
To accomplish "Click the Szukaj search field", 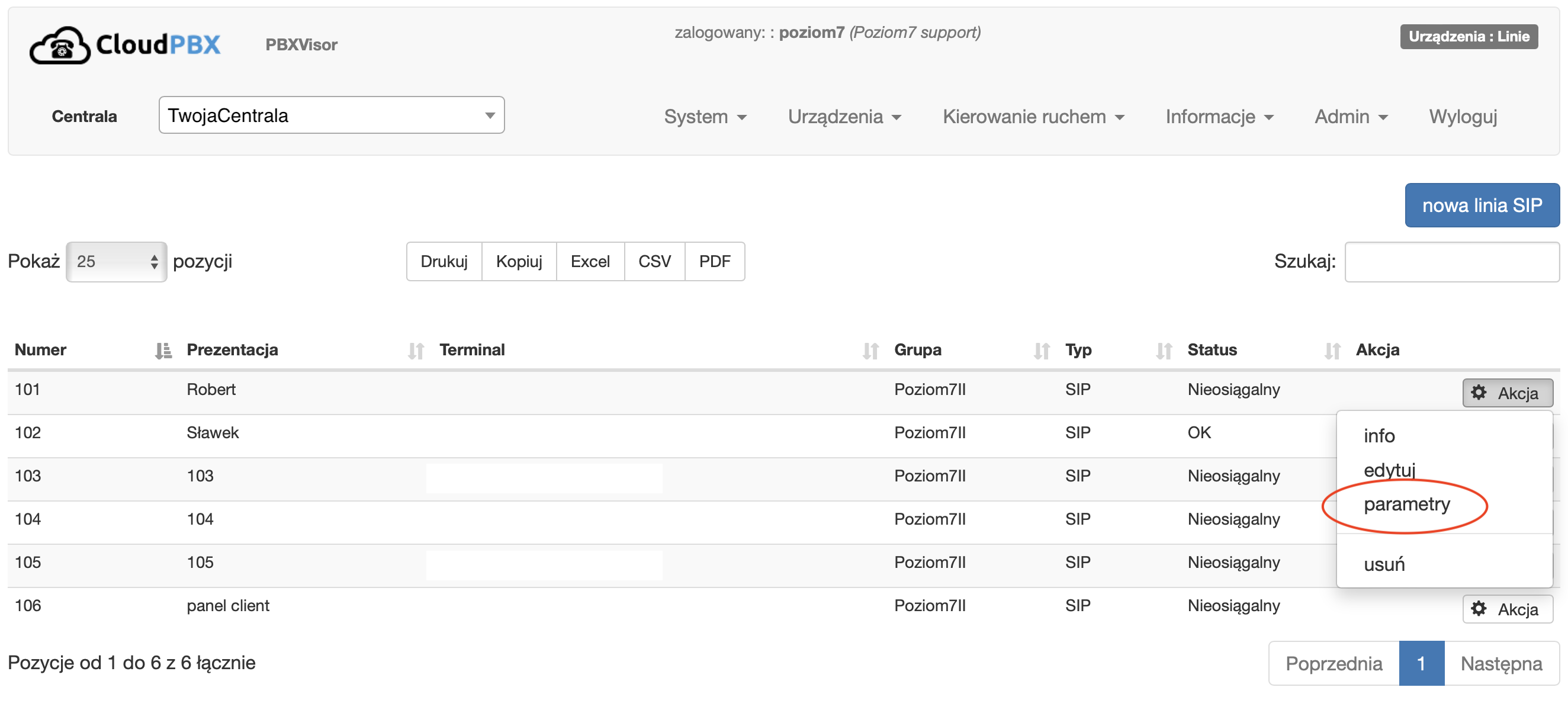I will [x=1451, y=262].
